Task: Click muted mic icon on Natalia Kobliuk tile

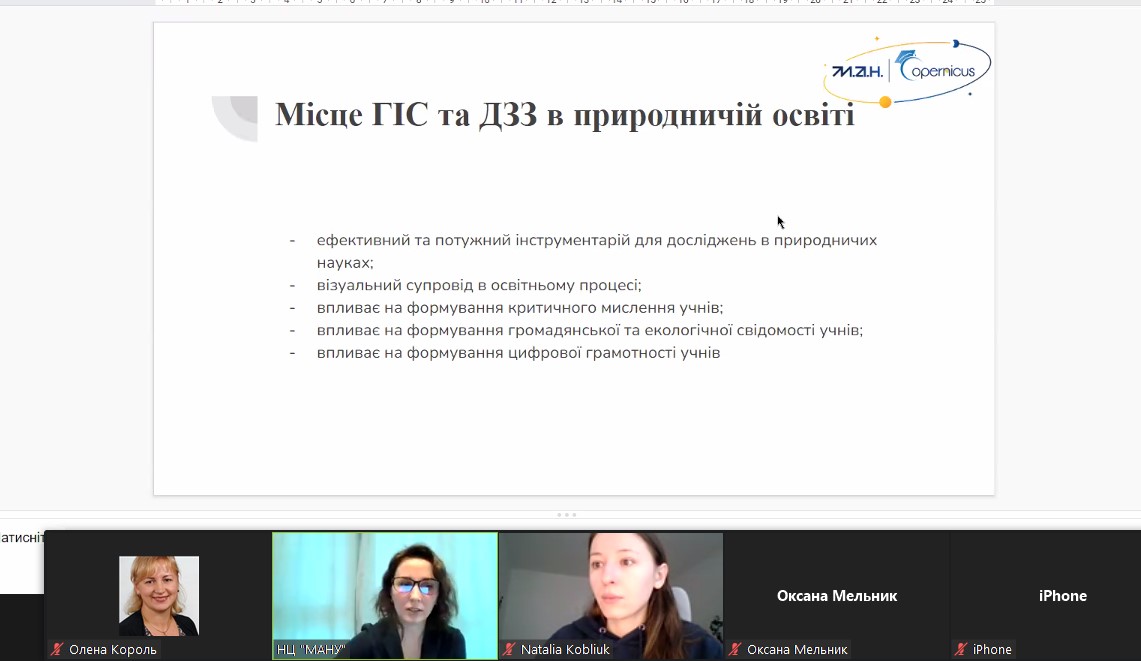Action: click(509, 650)
